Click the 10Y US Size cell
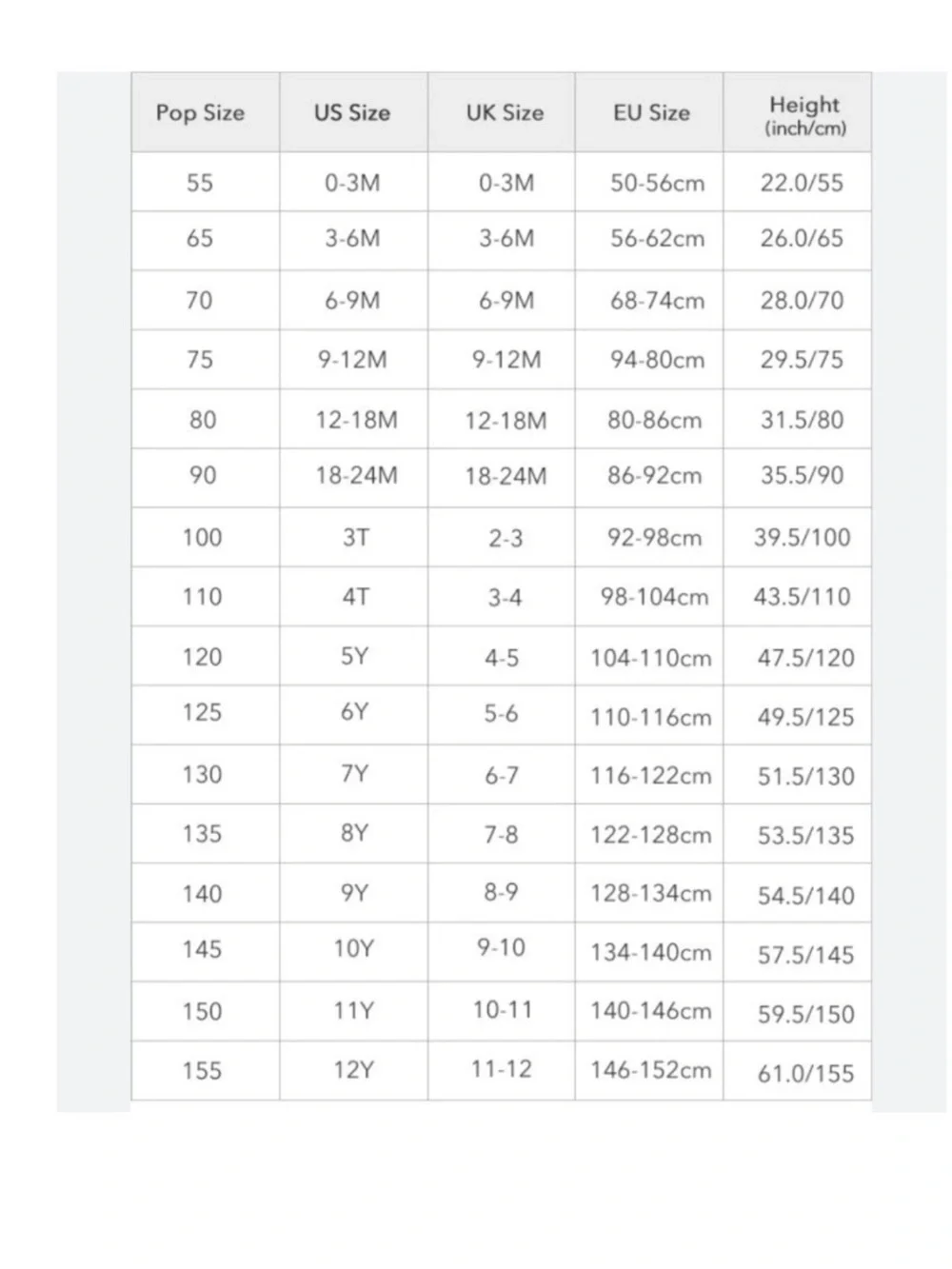 pos(353,952)
